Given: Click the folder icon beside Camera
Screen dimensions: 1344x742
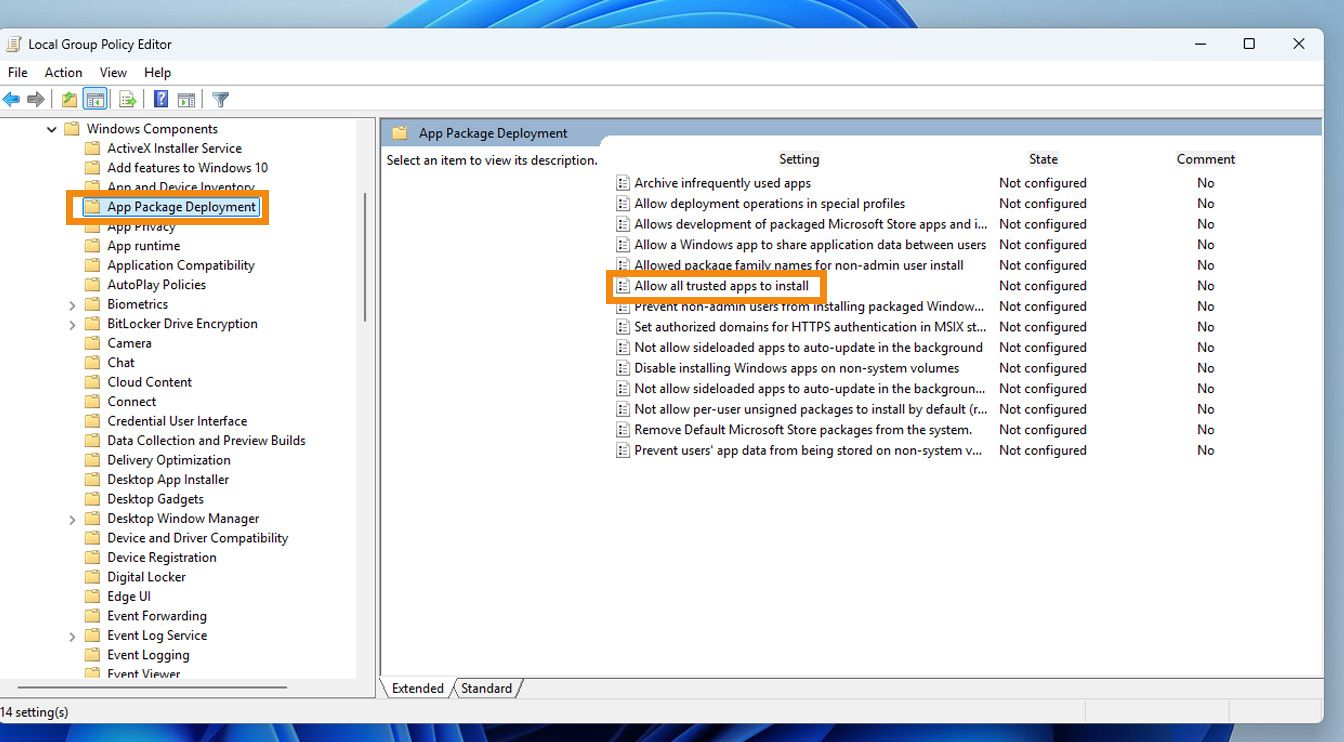Looking at the screenshot, I should click(92, 343).
